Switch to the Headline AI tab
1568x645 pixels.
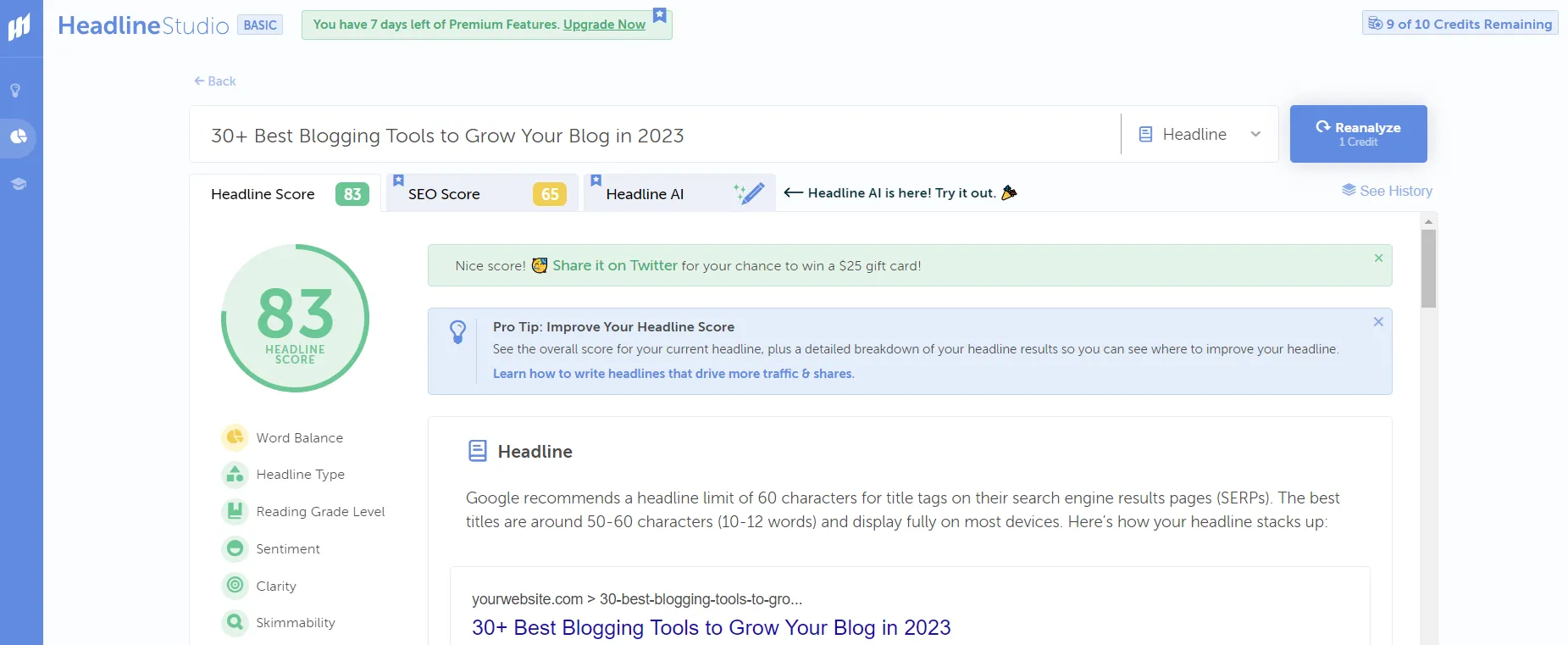(x=679, y=193)
